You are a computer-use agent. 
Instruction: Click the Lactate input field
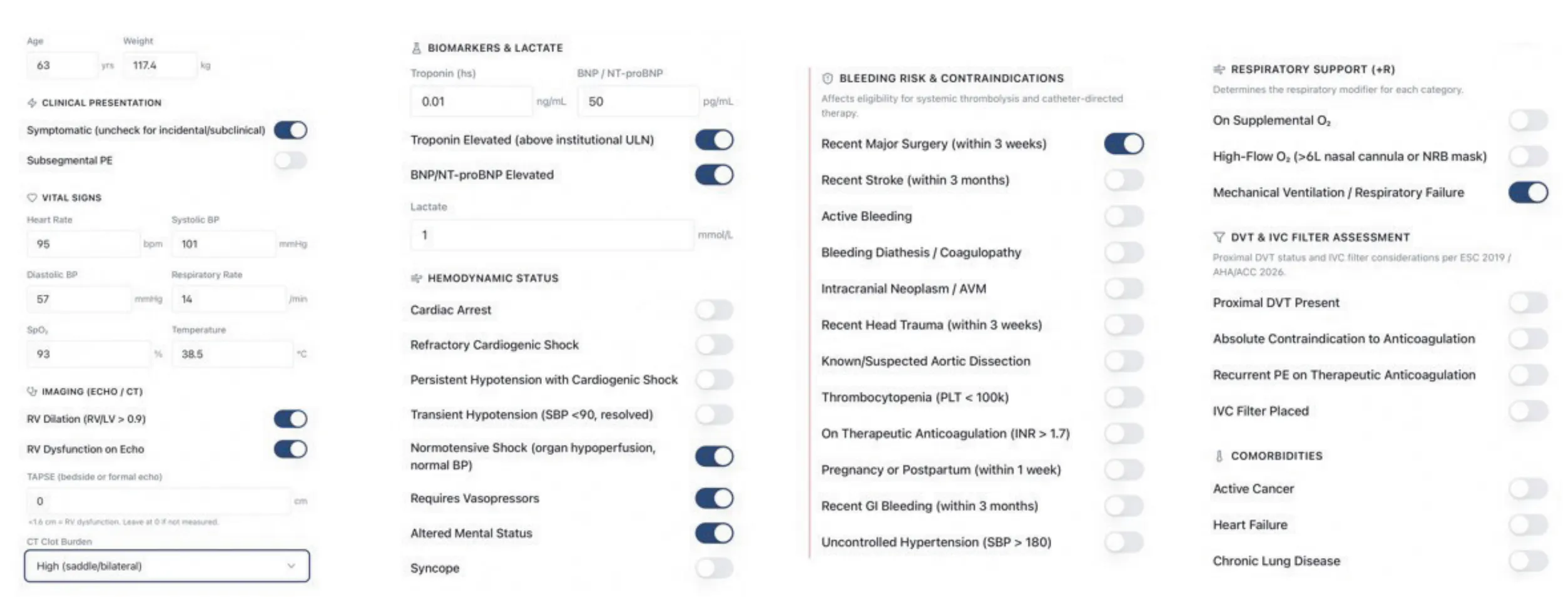[552, 235]
